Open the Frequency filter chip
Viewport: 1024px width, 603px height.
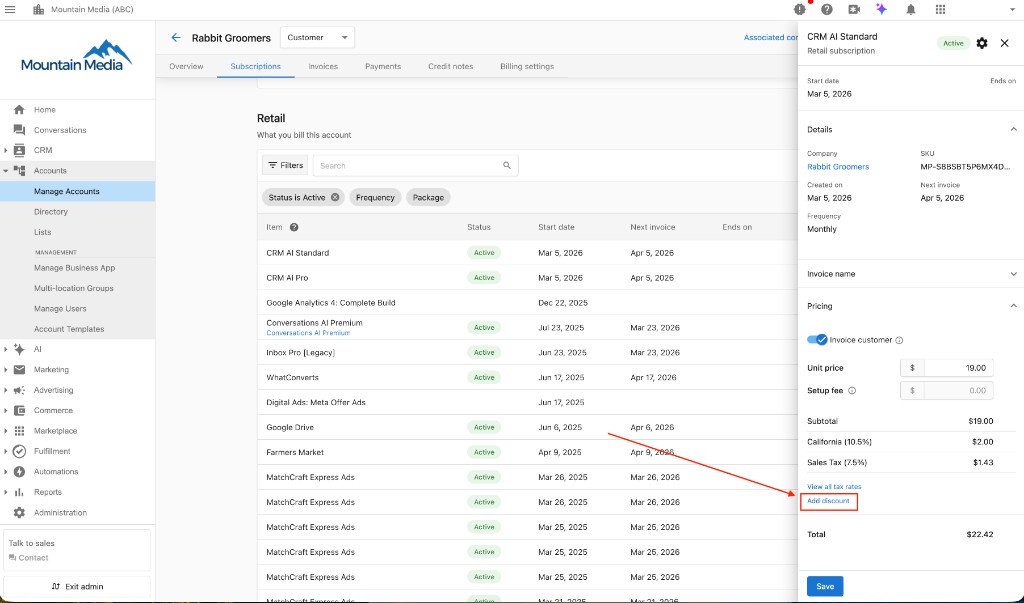click(375, 197)
